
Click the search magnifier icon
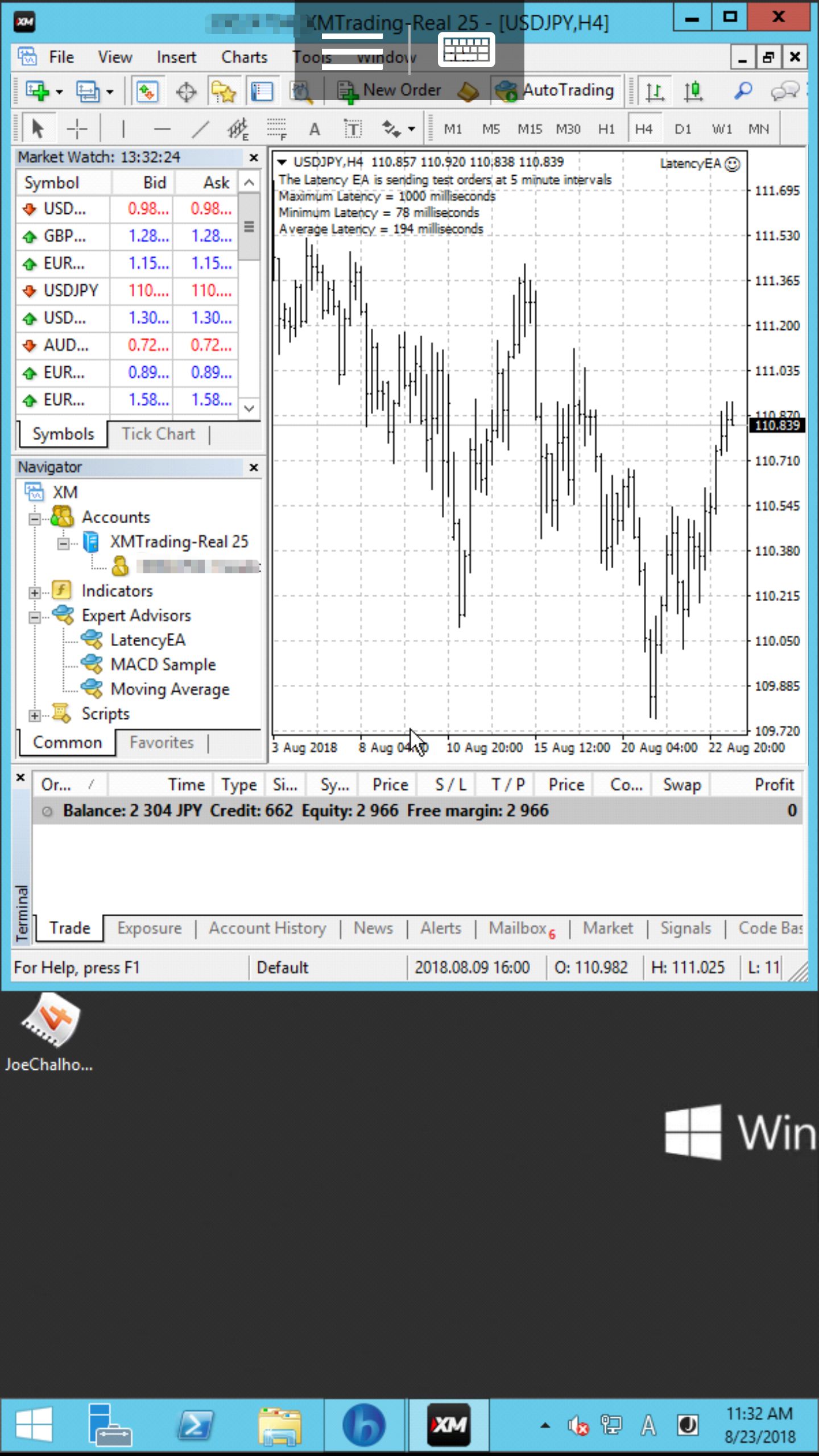pos(743,91)
